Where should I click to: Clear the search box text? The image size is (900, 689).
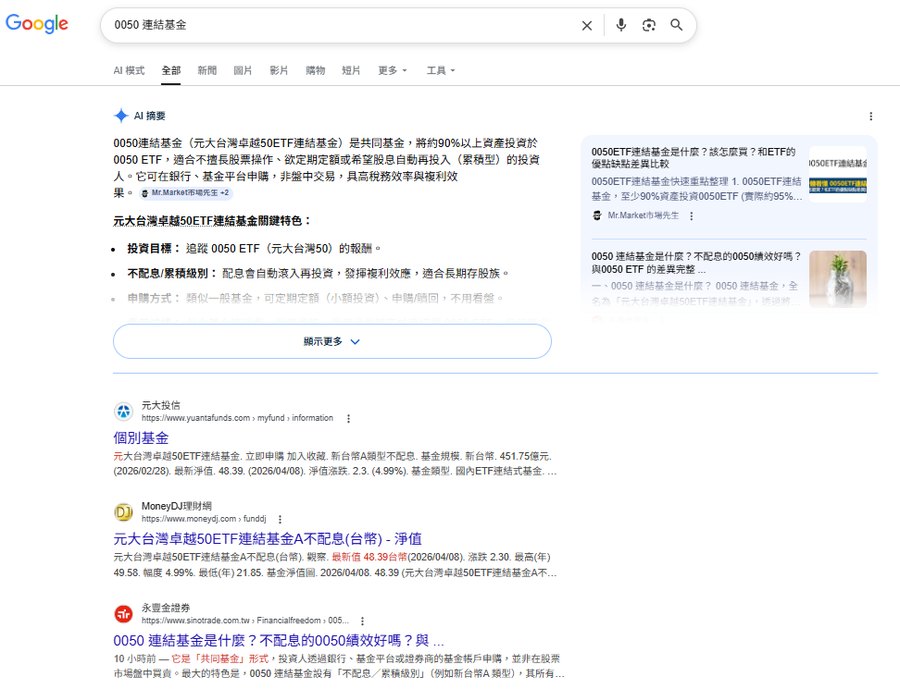587,25
